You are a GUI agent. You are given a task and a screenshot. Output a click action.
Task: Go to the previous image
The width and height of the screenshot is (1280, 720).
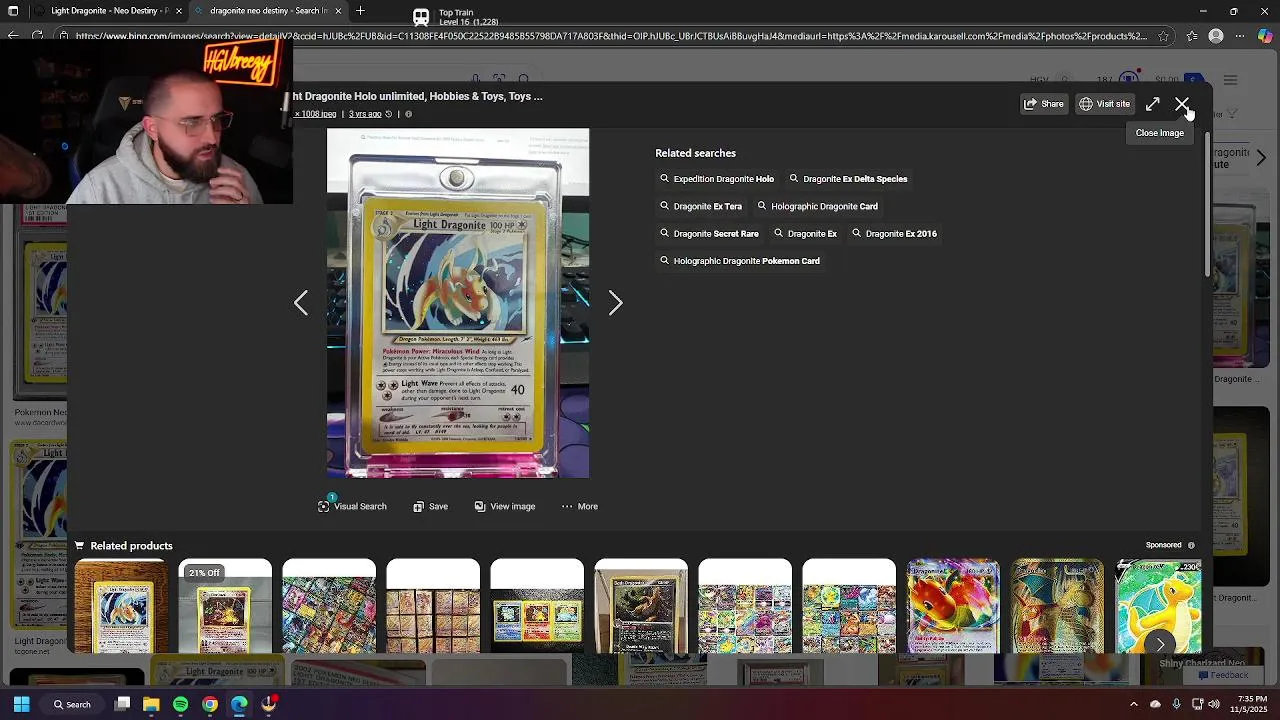(x=301, y=303)
